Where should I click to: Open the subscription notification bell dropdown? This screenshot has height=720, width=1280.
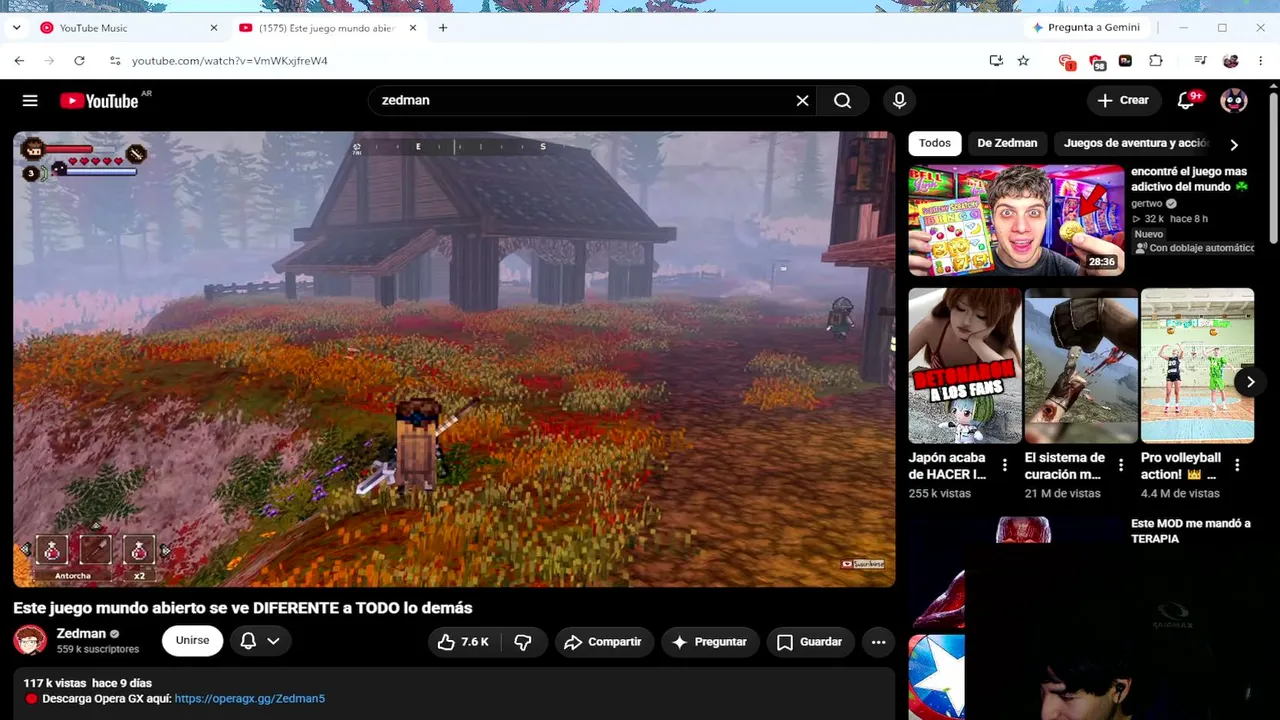click(259, 641)
